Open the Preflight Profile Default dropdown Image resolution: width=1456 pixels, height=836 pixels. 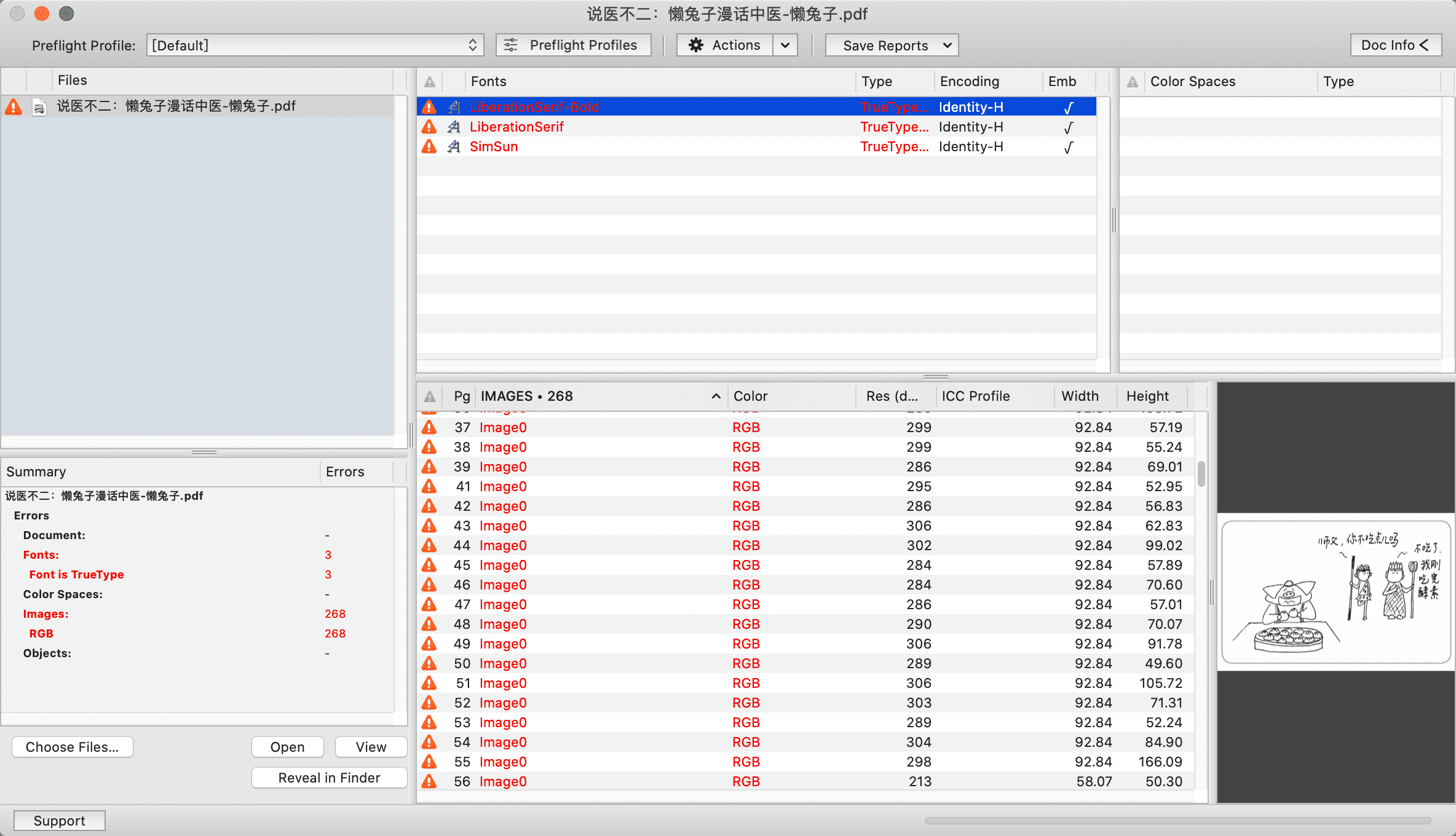tap(315, 45)
